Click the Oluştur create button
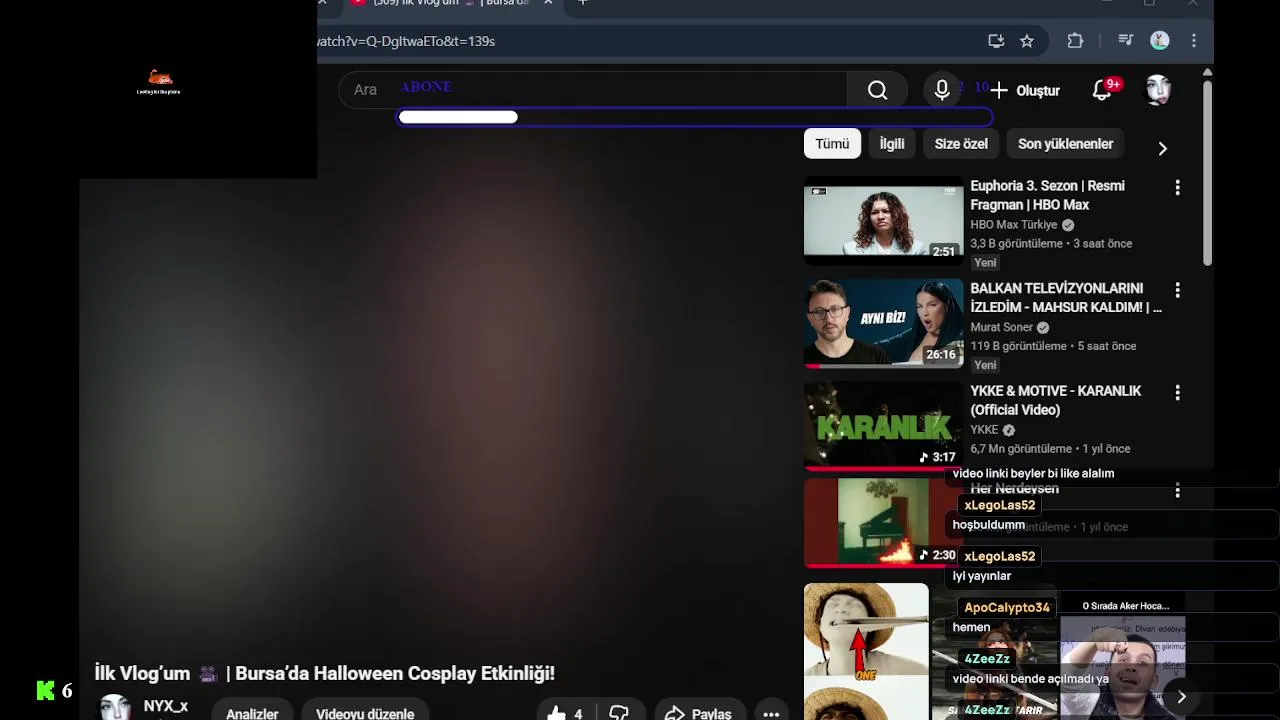This screenshot has width=1280, height=720. click(1025, 90)
